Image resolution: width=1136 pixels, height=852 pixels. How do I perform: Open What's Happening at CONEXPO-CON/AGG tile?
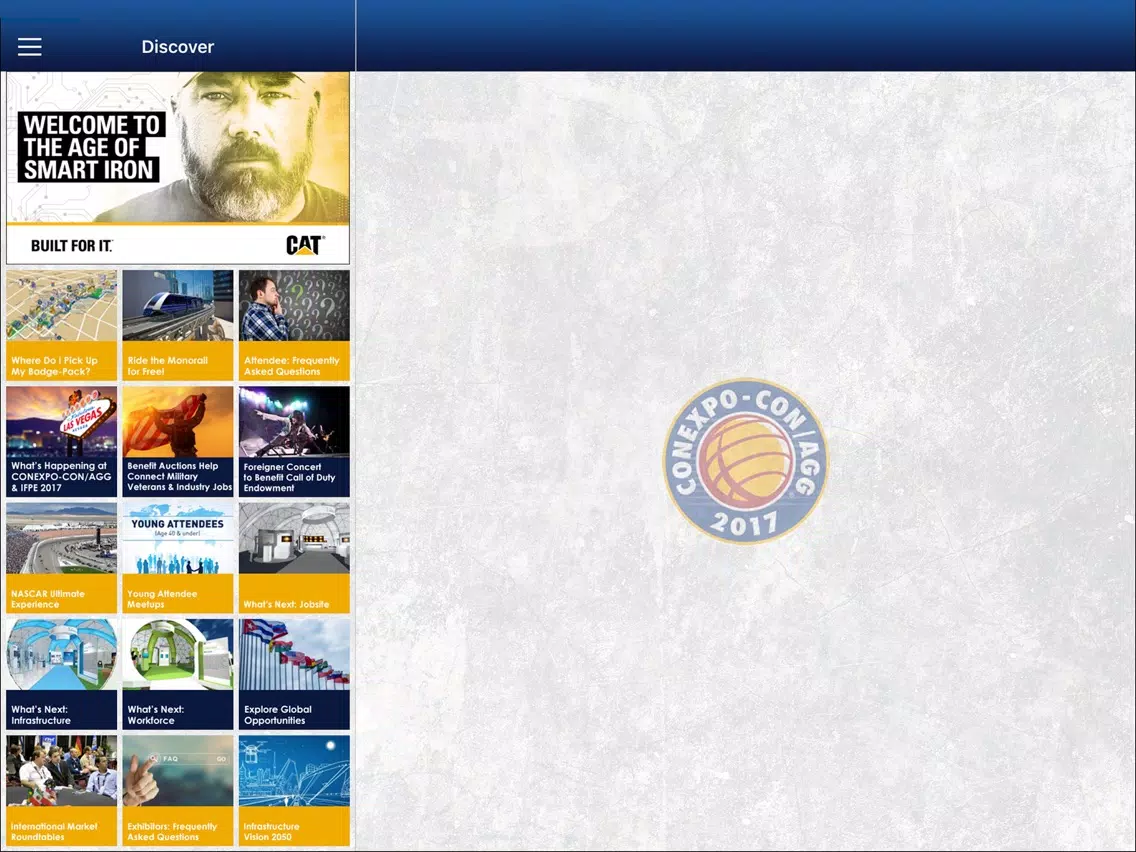[62, 441]
